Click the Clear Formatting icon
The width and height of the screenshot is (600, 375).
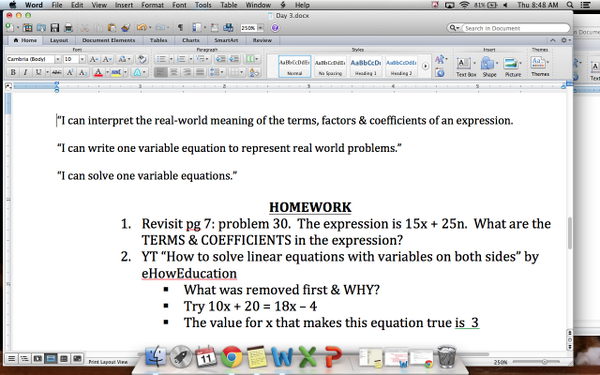[x=142, y=59]
